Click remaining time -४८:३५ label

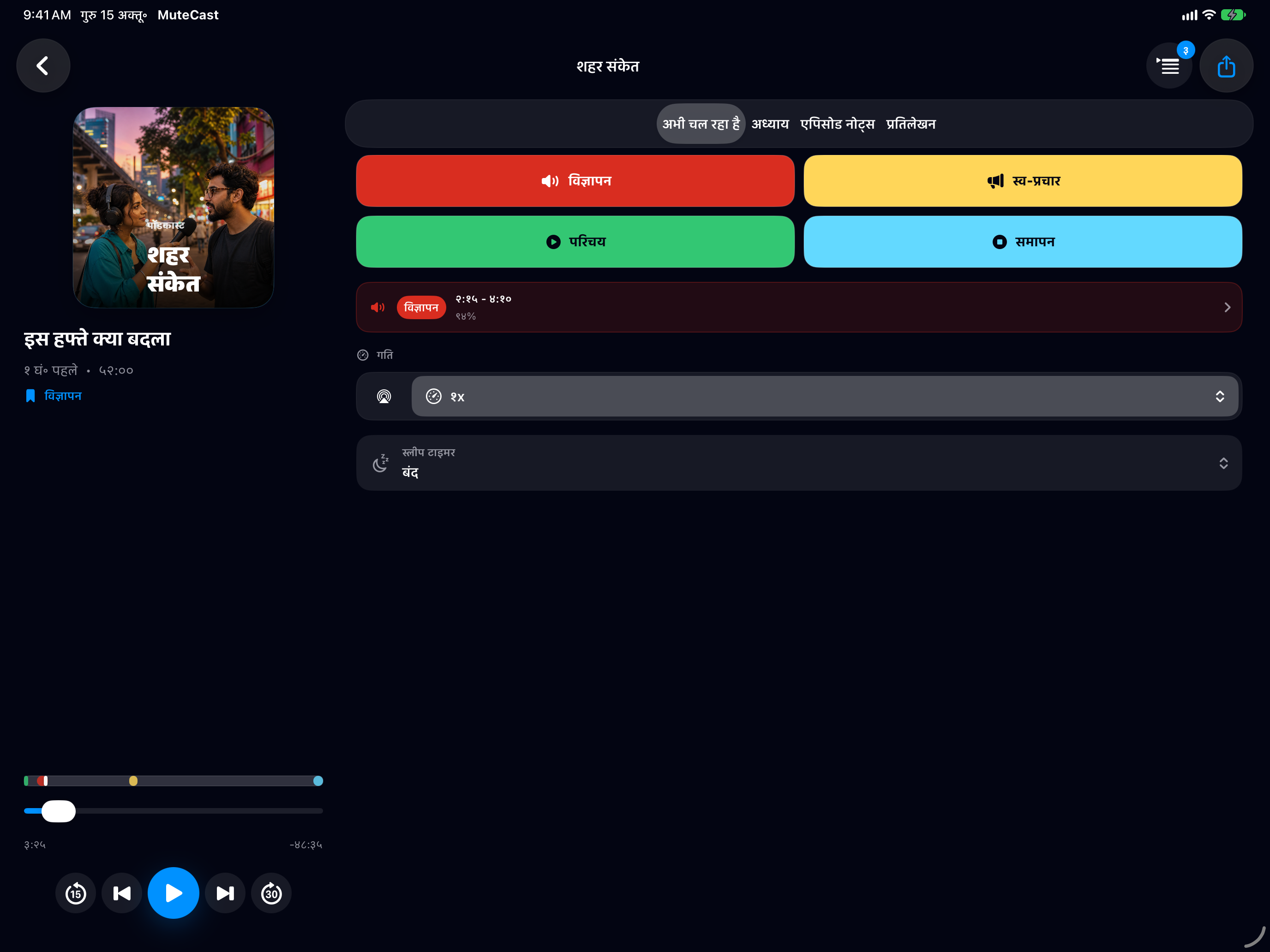306,845
